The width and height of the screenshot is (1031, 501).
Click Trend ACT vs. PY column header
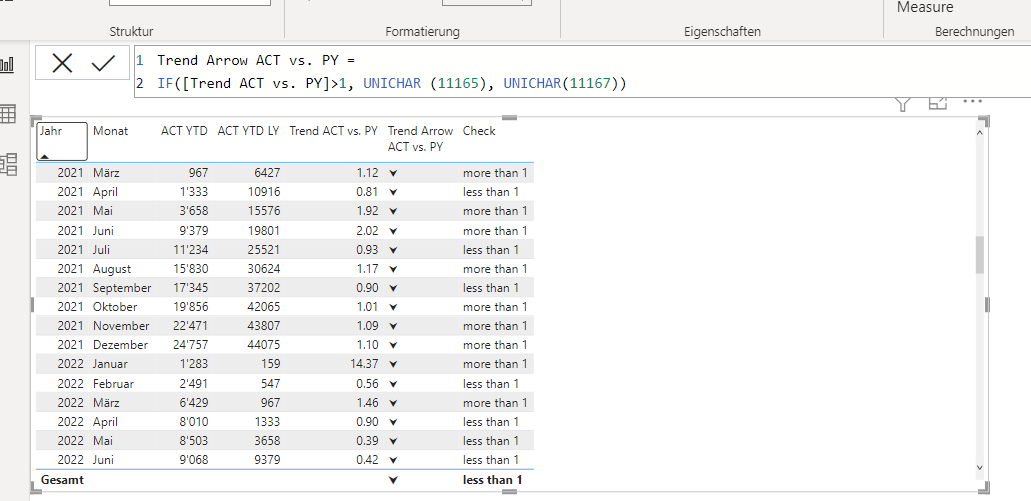click(x=333, y=131)
